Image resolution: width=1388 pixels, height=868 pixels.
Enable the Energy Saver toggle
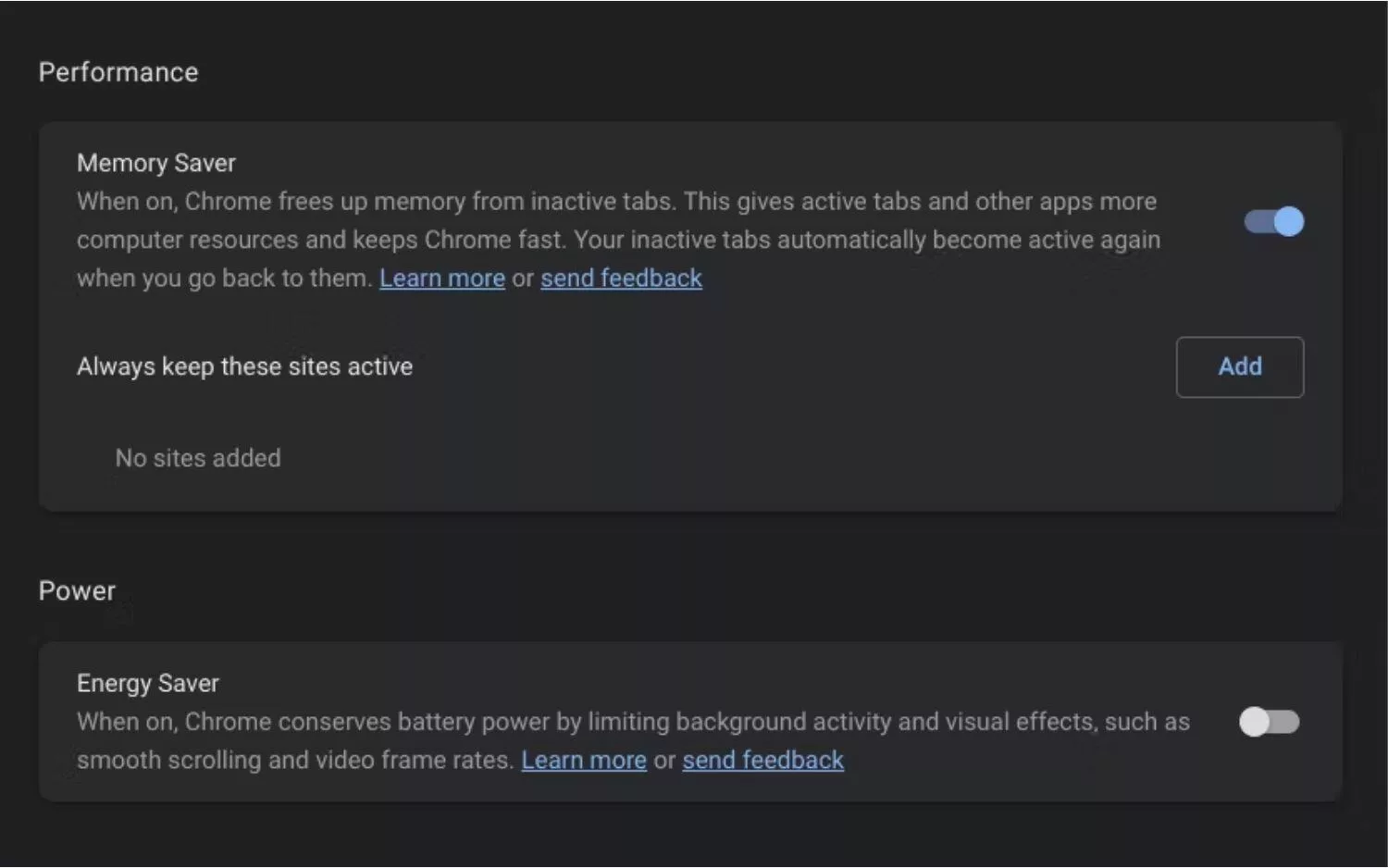pos(1270,722)
